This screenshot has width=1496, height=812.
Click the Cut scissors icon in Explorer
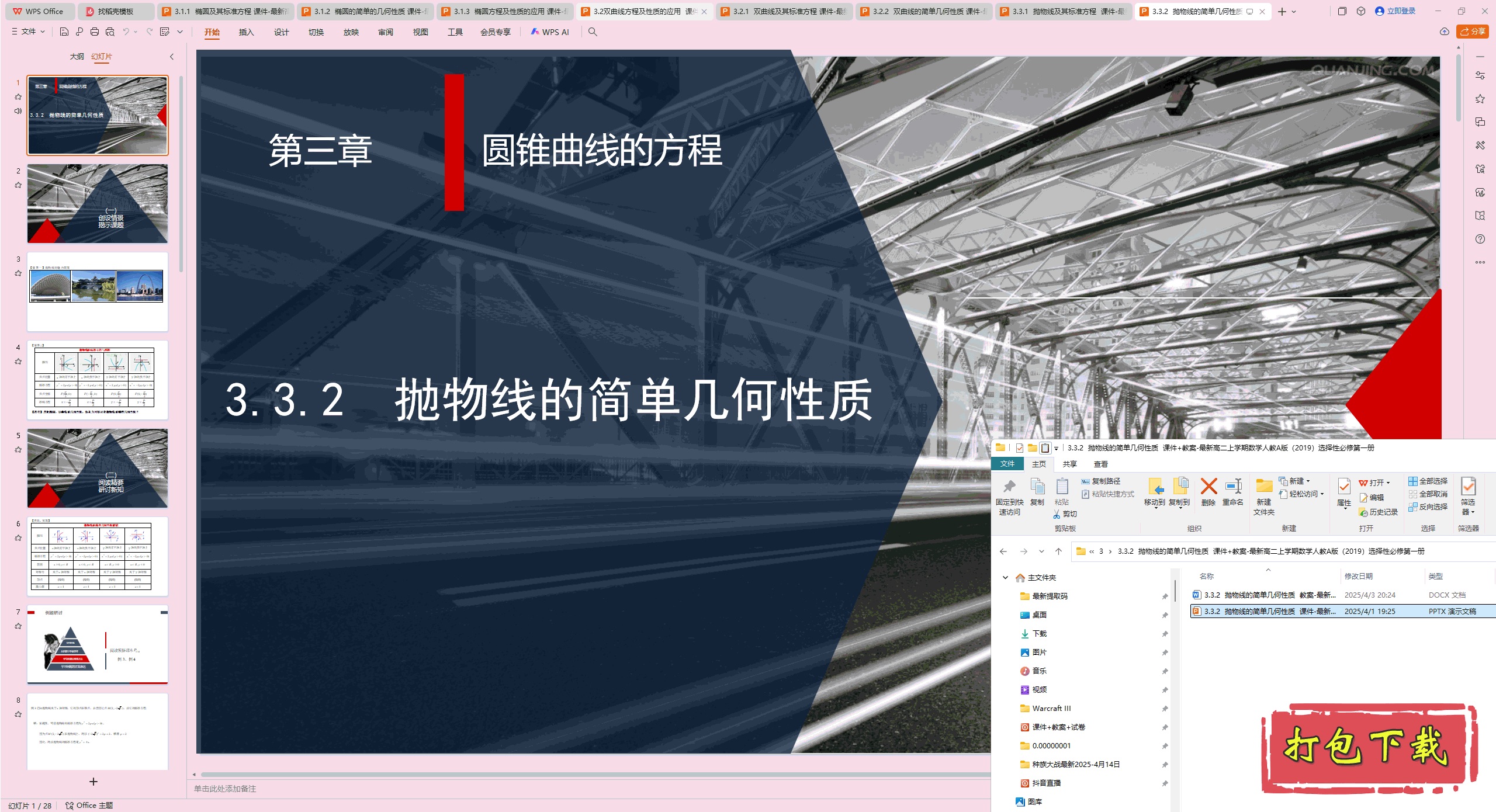point(1065,514)
